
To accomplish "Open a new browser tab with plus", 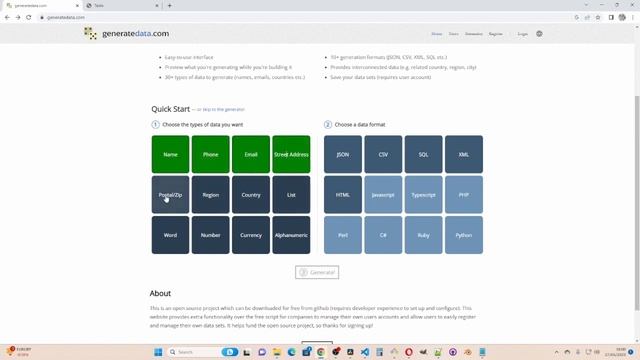I will pos(169,6).
